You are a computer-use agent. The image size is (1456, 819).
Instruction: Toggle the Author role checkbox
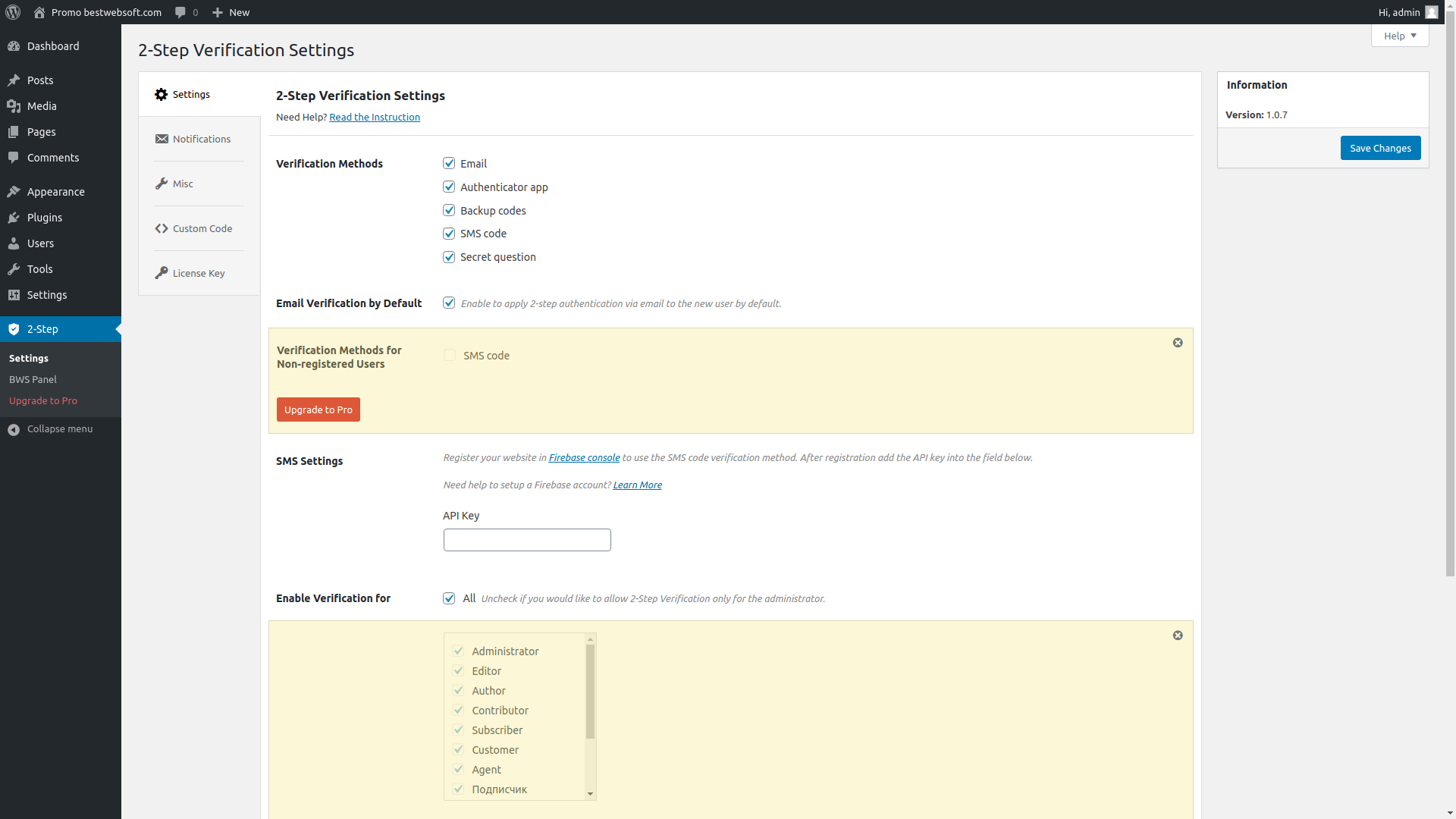[458, 690]
